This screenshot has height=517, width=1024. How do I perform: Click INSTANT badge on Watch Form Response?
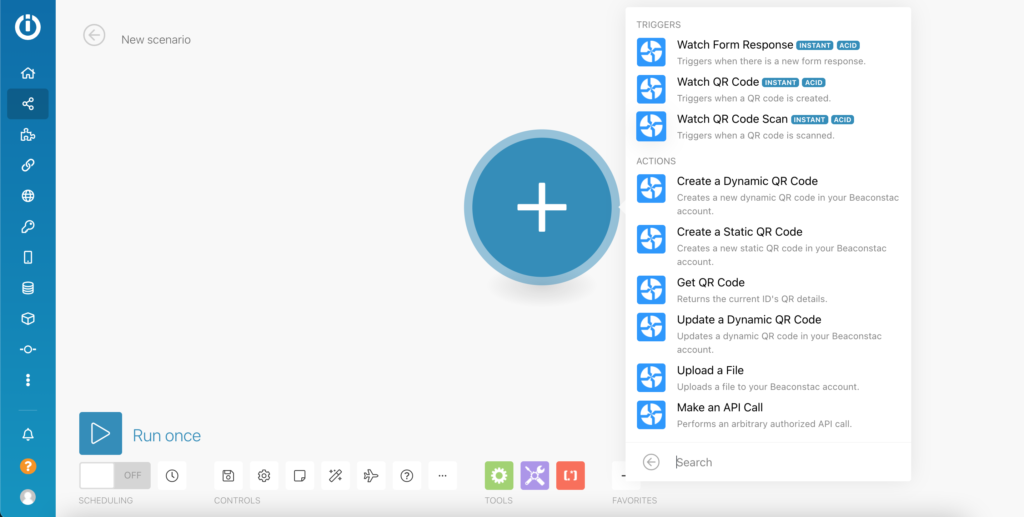(x=814, y=46)
